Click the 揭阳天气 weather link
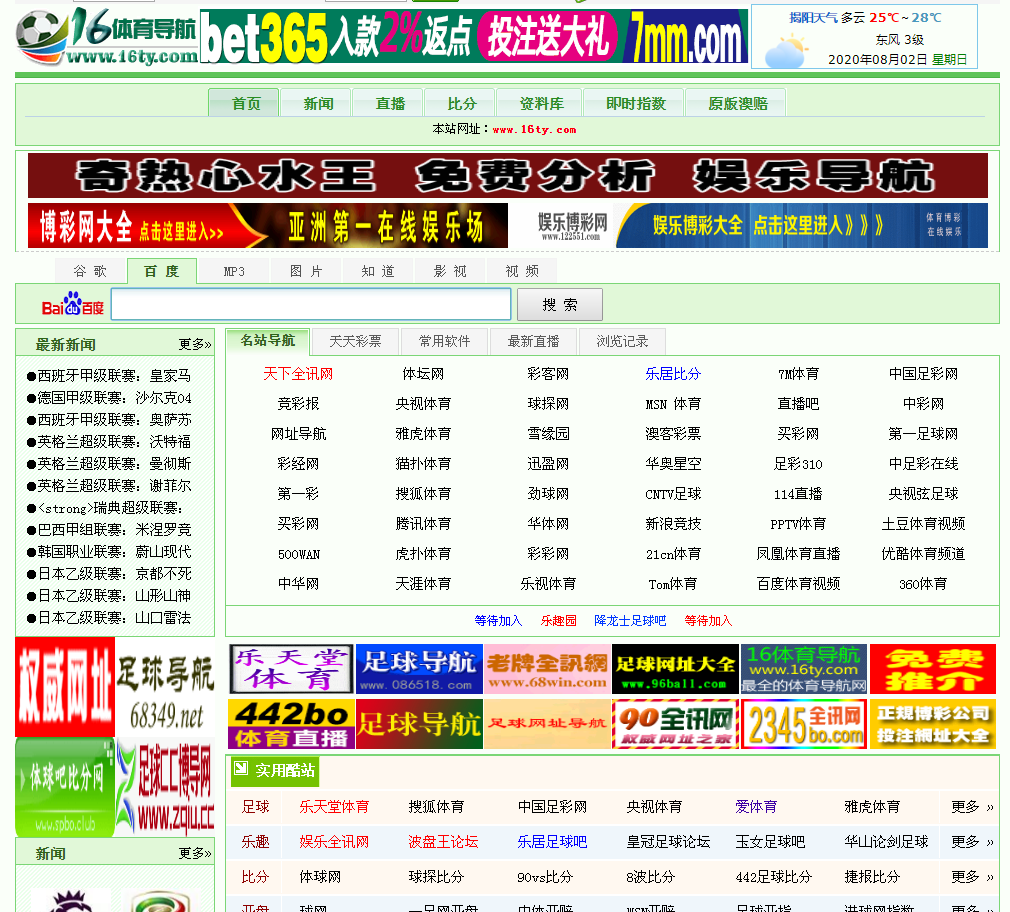Viewport: 1010px width, 912px height. [x=814, y=18]
